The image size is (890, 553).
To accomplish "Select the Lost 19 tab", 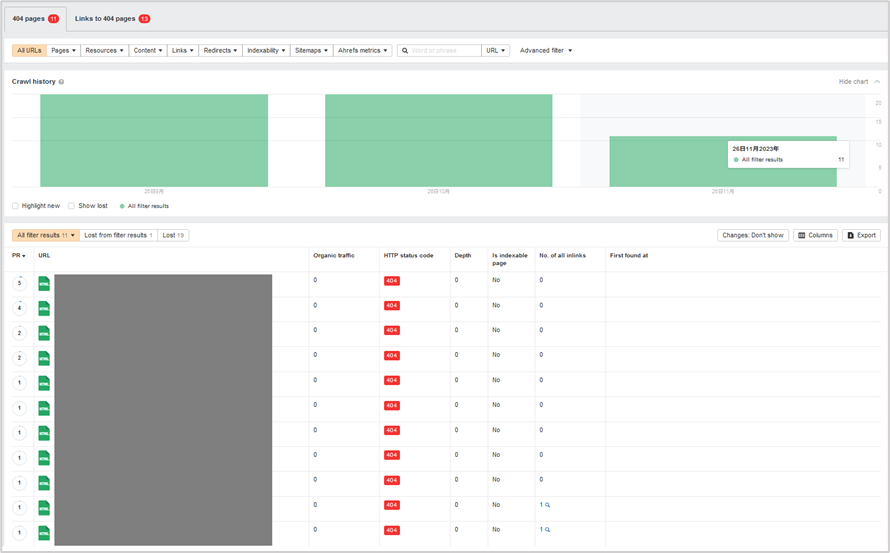I will [x=173, y=235].
